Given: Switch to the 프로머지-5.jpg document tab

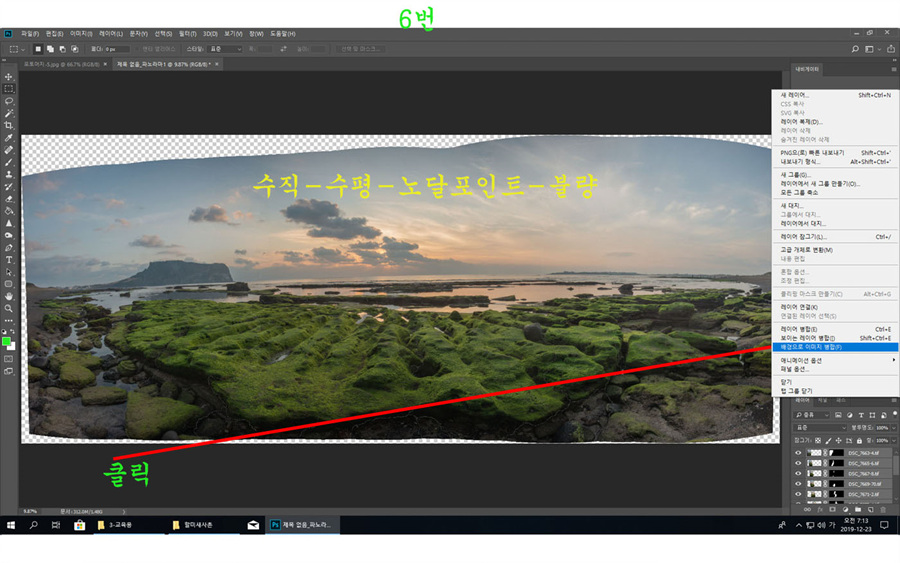Looking at the screenshot, I should (x=62, y=64).
